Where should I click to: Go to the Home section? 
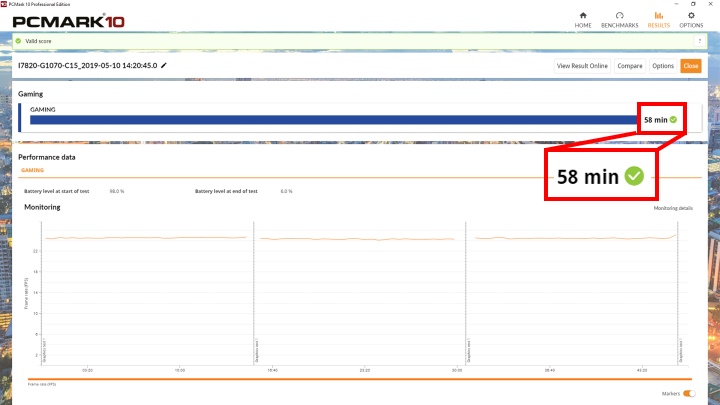tap(583, 20)
